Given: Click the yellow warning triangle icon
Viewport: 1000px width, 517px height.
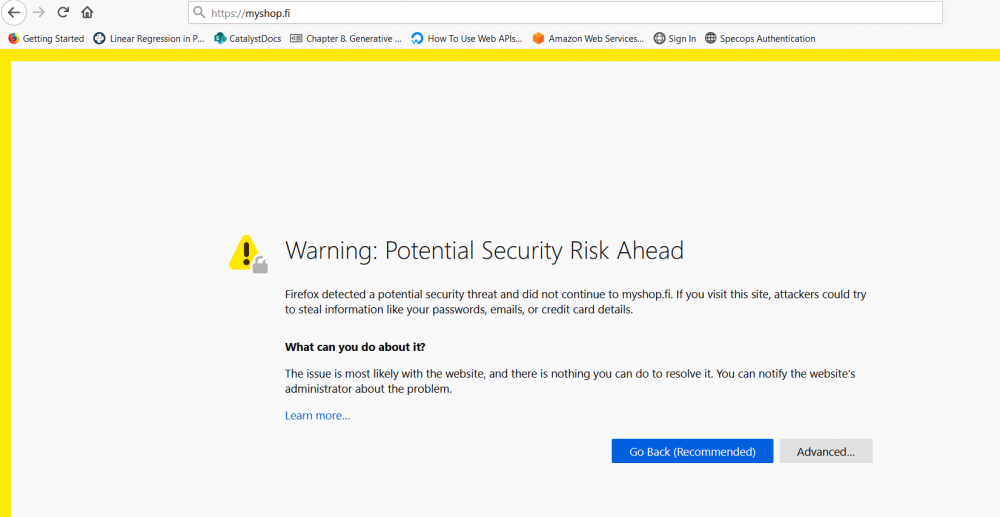Looking at the screenshot, I should tap(245, 252).
